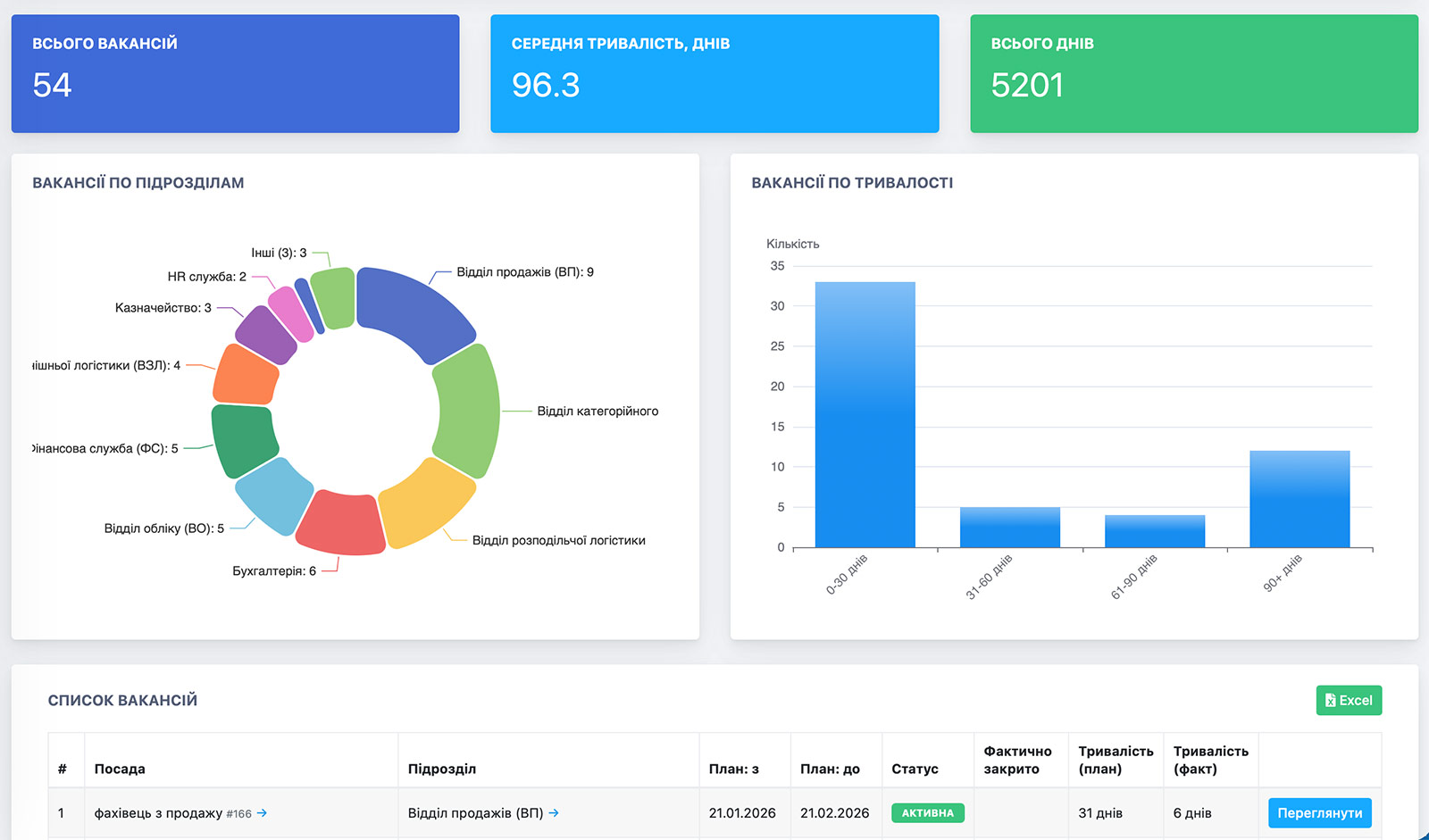1429x840 pixels.
Task: Export vacancy list to Excel
Action: (x=1349, y=701)
